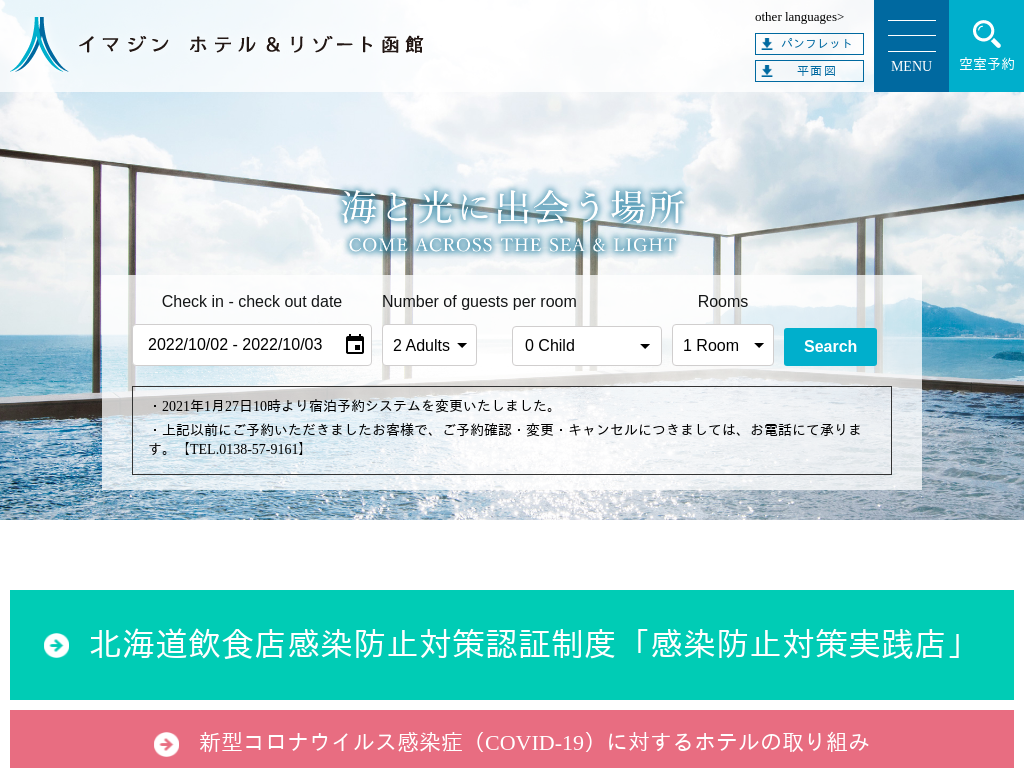Click the パンフレット download arrow icon
Viewport: 1024px width, 768px height.
pyautogui.click(x=767, y=44)
